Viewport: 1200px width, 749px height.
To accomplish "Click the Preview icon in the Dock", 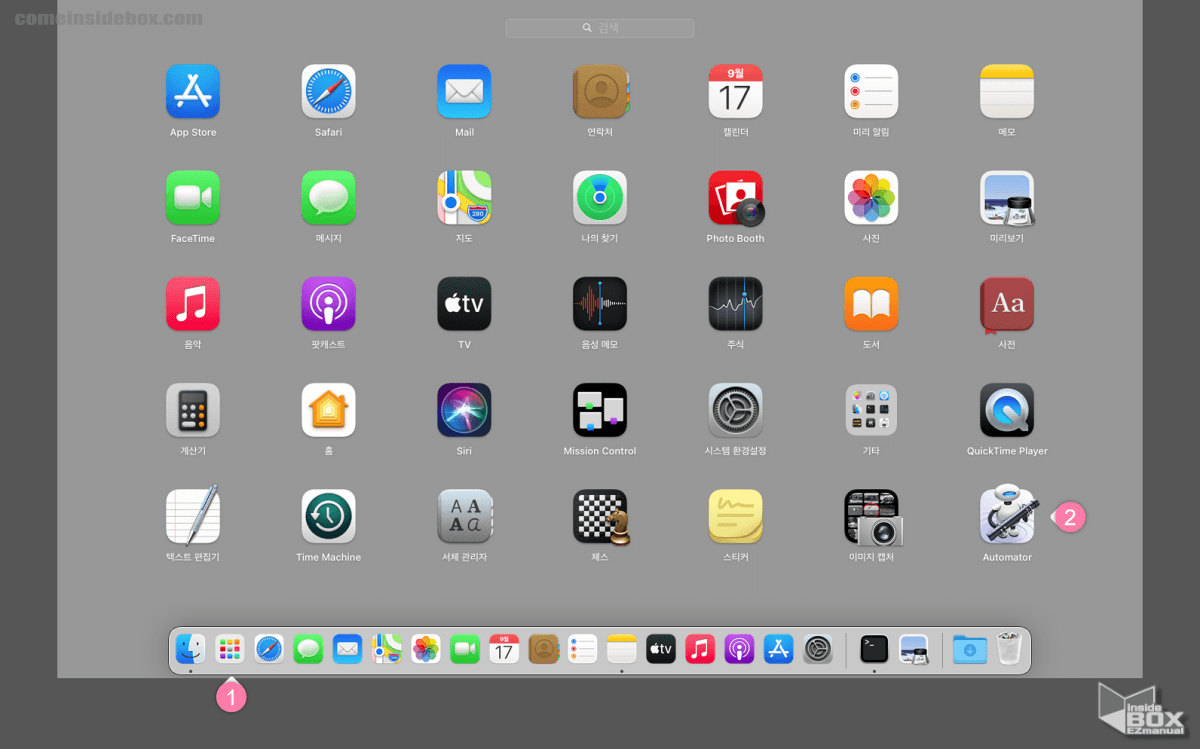I will click(914, 649).
